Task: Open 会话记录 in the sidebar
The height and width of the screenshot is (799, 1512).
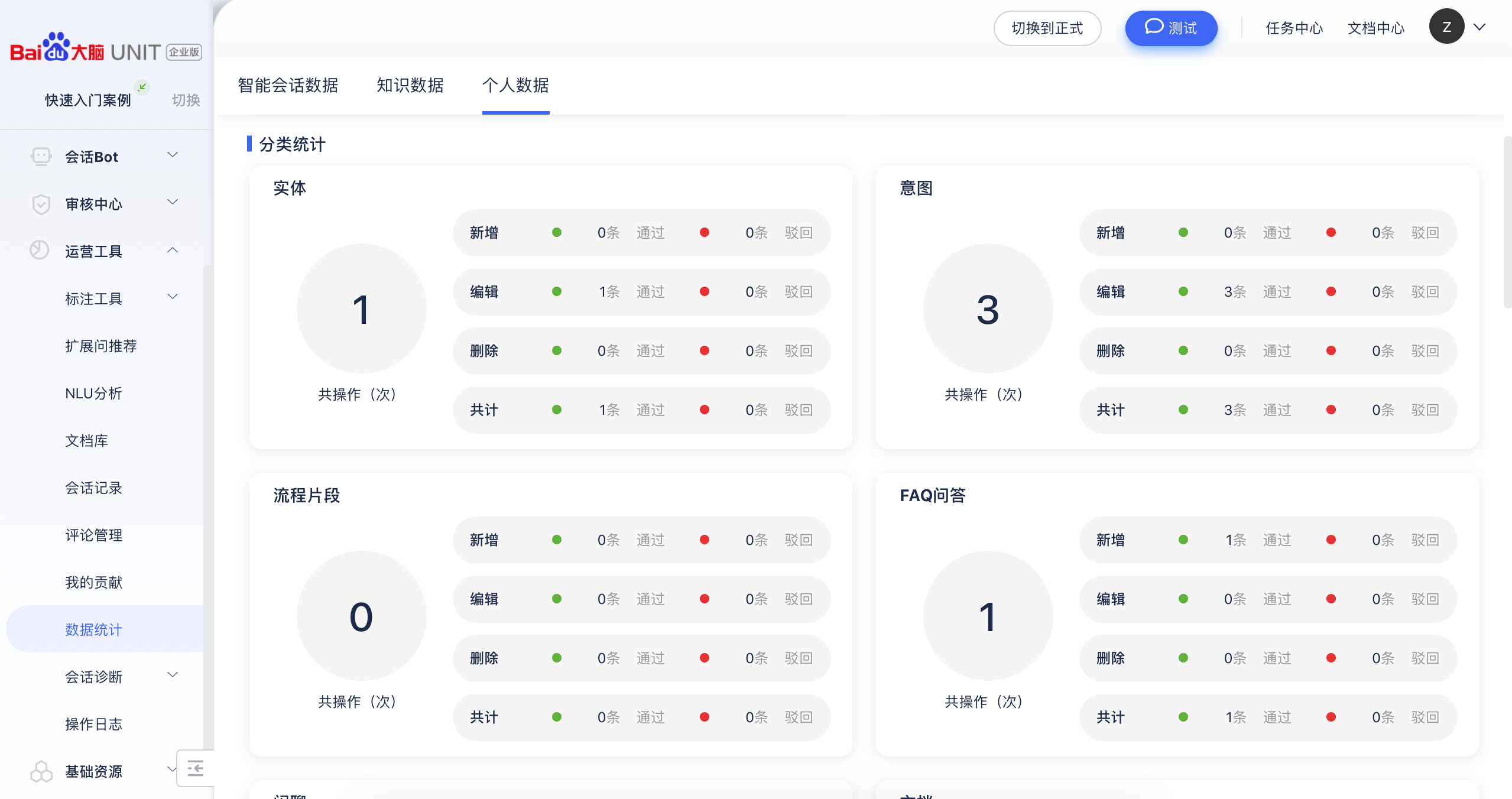Action: click(93, 488)
